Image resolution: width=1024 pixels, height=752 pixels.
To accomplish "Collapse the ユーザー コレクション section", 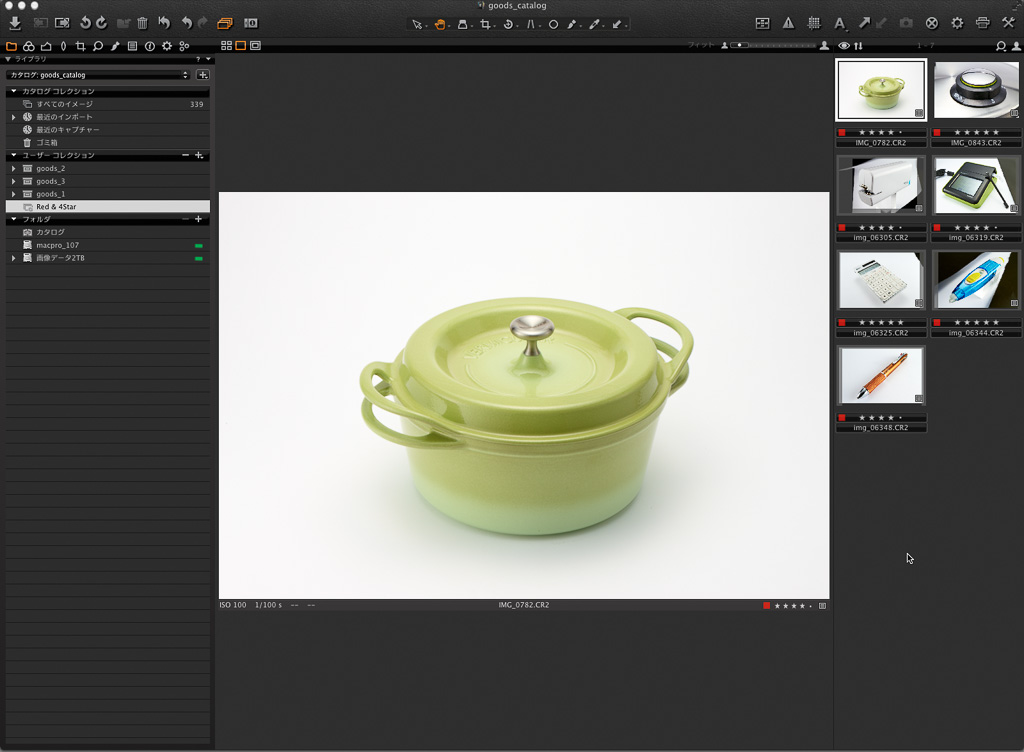I will click(x=14, y=155).
